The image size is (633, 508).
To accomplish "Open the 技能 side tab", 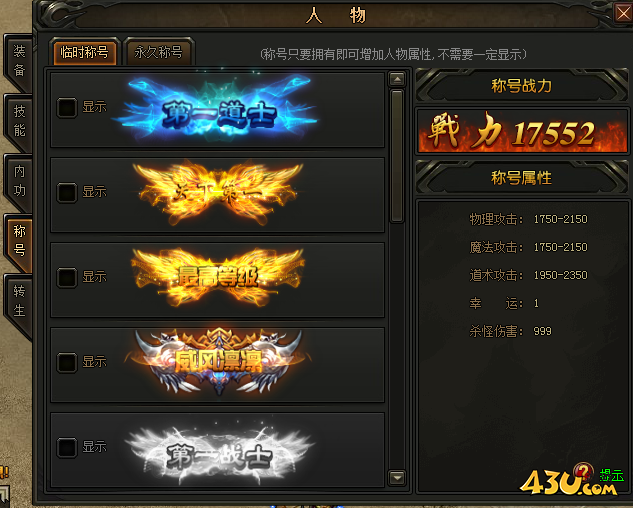I will pyautogui.click(x=19, y=121).
